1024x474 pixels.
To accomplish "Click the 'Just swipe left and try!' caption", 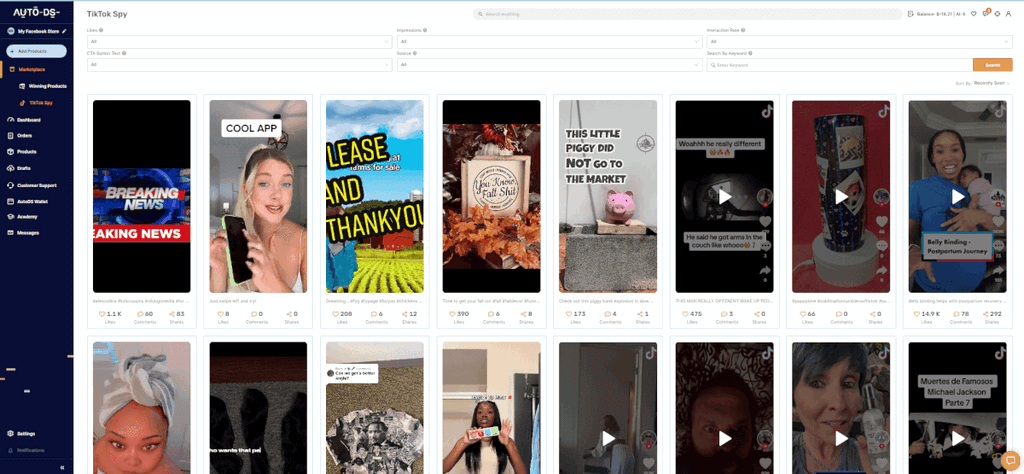I will click(231, 302).
